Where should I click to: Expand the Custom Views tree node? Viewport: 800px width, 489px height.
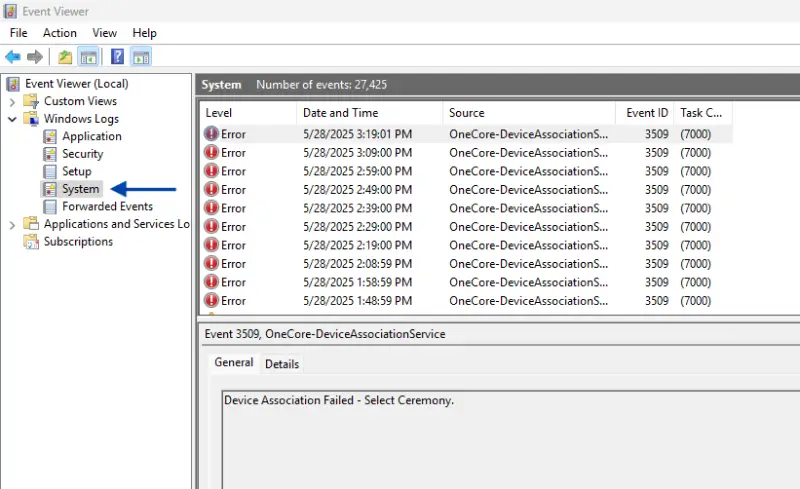click(12, 102)
